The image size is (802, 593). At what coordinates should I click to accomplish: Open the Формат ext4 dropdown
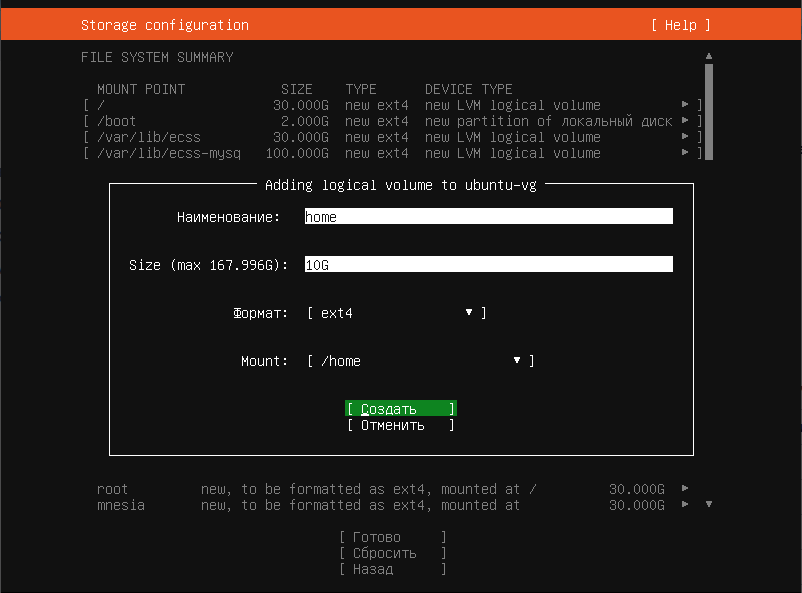point(397,313)
